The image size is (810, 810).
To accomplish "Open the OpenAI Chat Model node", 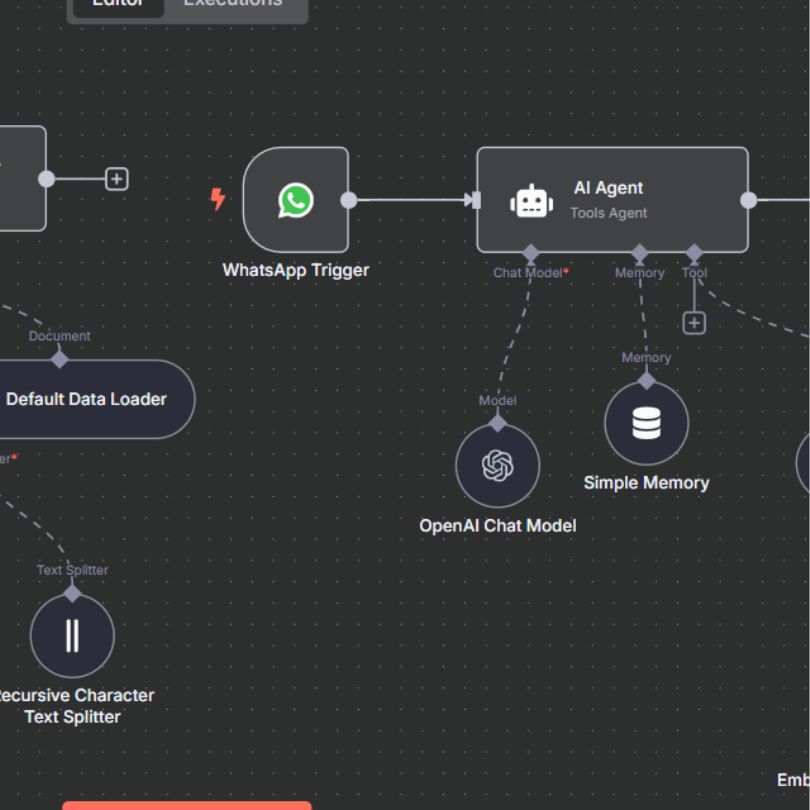I will (x=497, y=466).
